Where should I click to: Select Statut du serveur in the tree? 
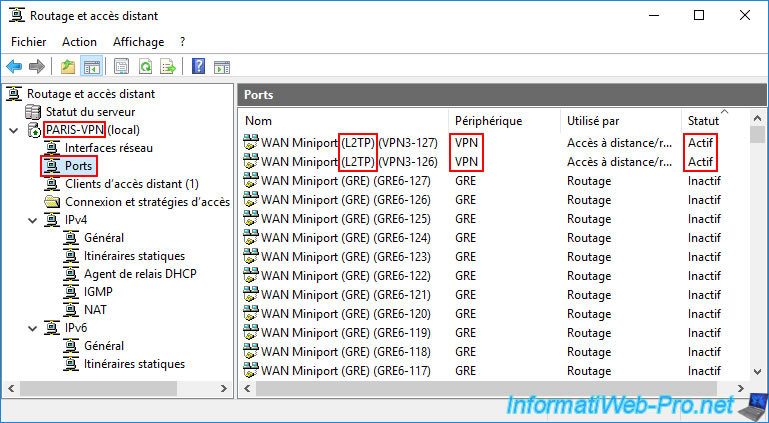pyautogui.click(x=90, y=112)
